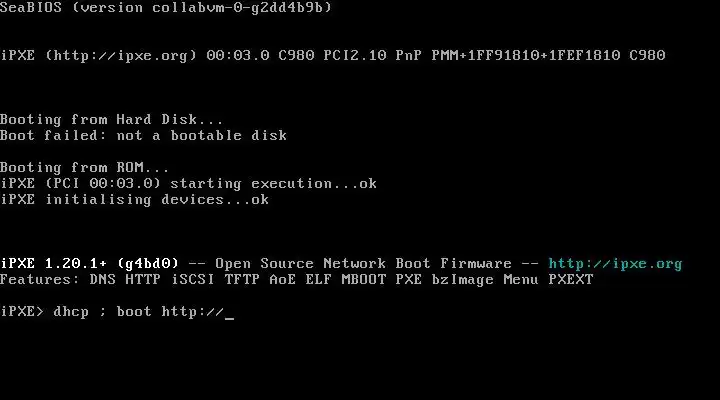Click the (http://ipxe.org) text in header line
The width and height of the screenshot is (720, 400).
coord(121,56)
